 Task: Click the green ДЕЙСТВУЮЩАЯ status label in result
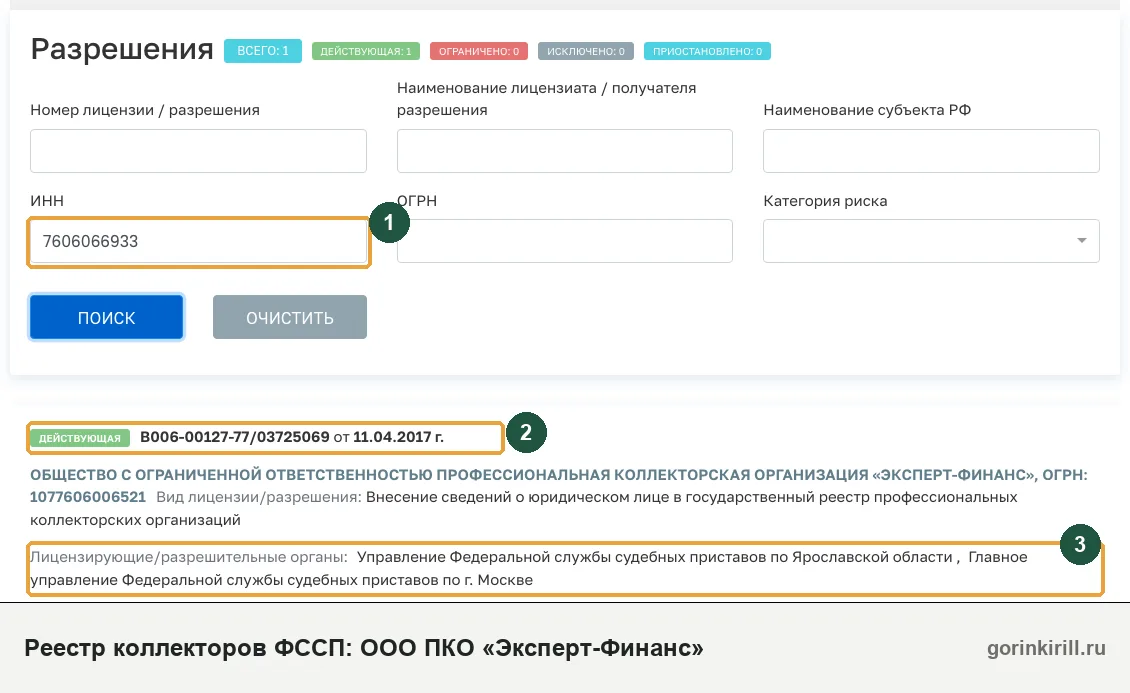click(x=80, y=438)
